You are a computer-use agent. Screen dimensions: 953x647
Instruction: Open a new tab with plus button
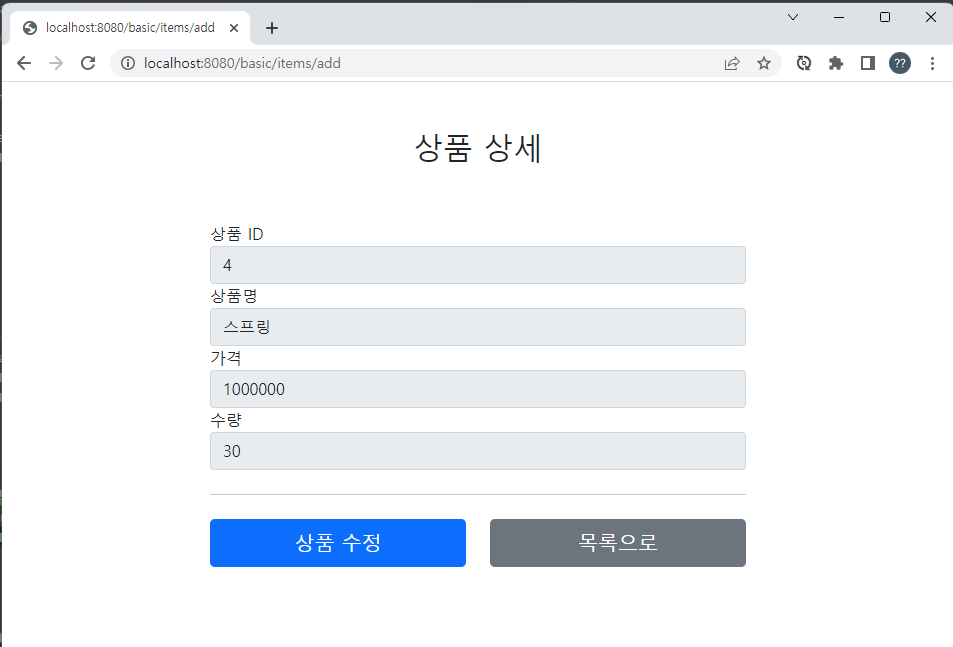272,28
